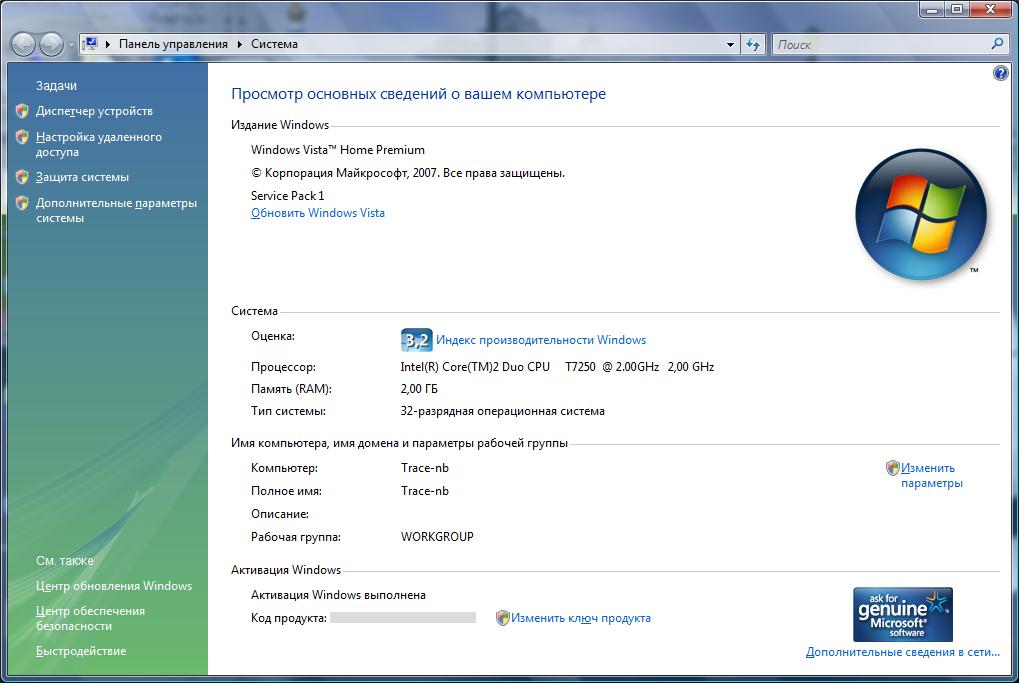Open recent pages dropdown next to Forward
1019x683 pixels.
point(71,45)
